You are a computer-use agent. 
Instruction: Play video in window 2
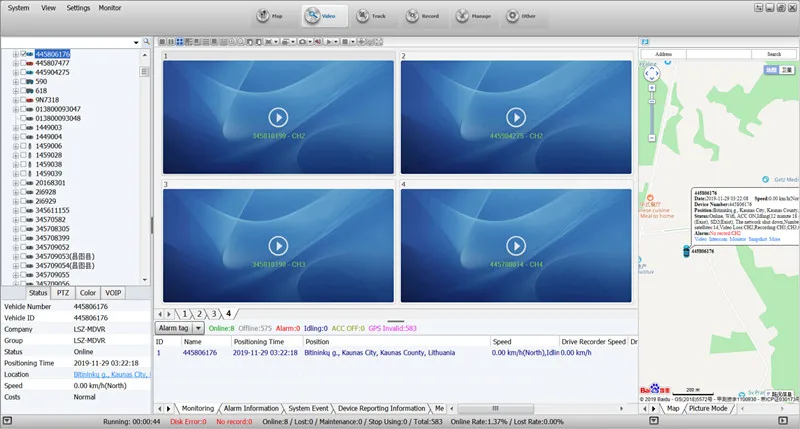516,117
